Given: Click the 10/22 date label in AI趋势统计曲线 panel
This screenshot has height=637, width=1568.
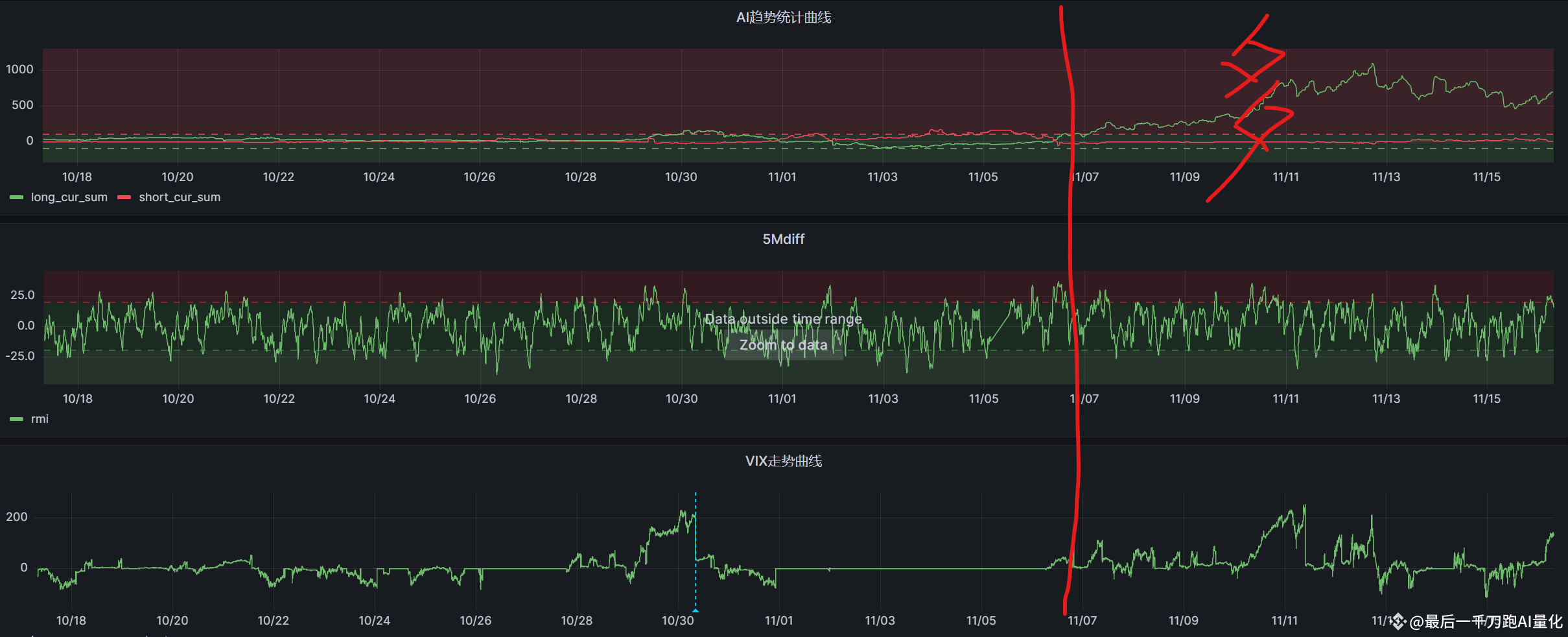Looking at the screenshot, I should coord(279,177).
